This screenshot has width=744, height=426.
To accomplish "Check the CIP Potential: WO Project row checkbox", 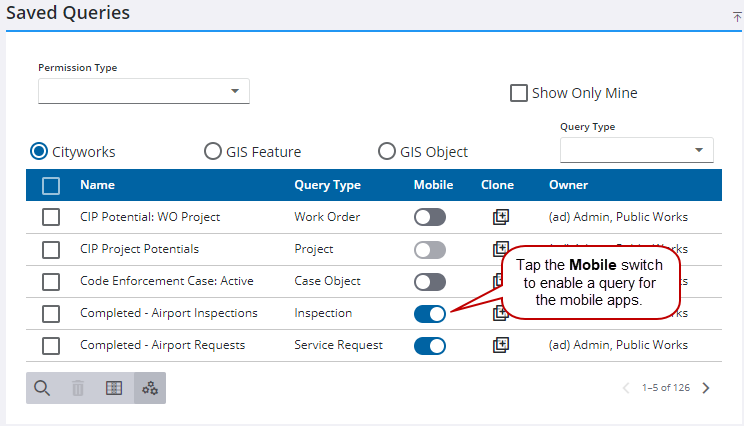I will pyautogui.click(x=51, y=217).
